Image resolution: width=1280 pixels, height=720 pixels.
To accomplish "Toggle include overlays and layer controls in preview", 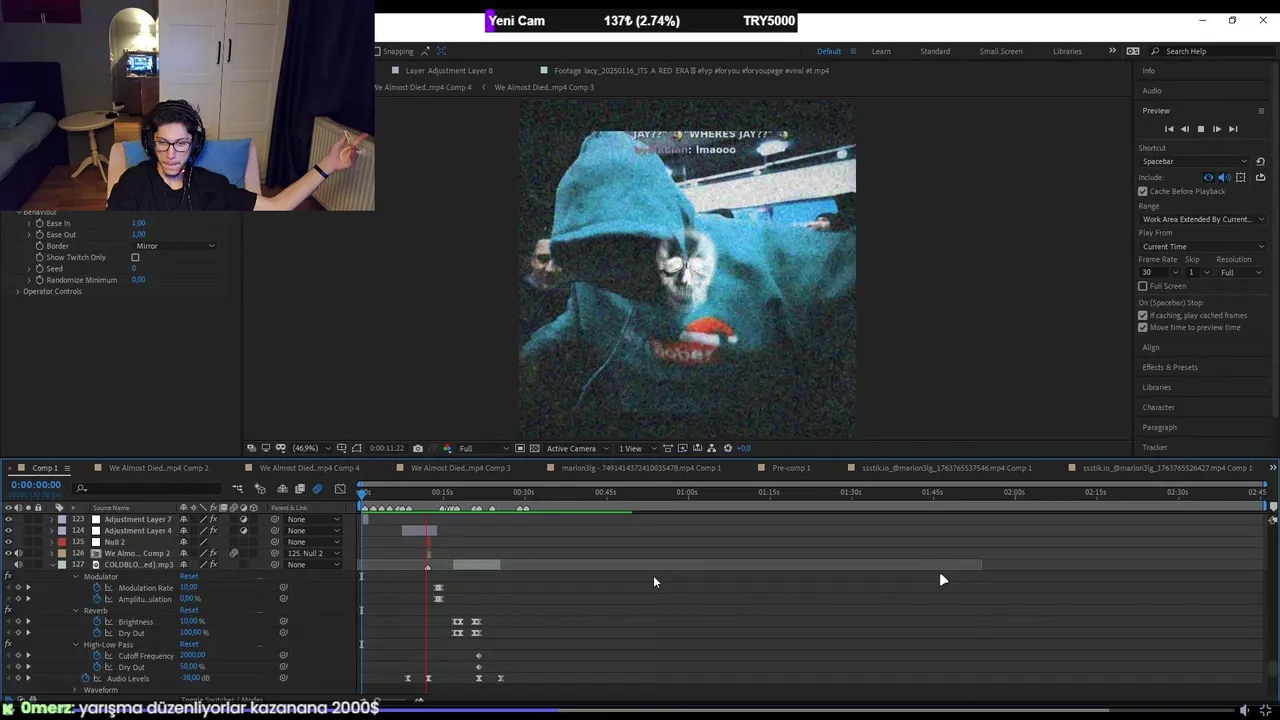I will tap(1241, 177).
